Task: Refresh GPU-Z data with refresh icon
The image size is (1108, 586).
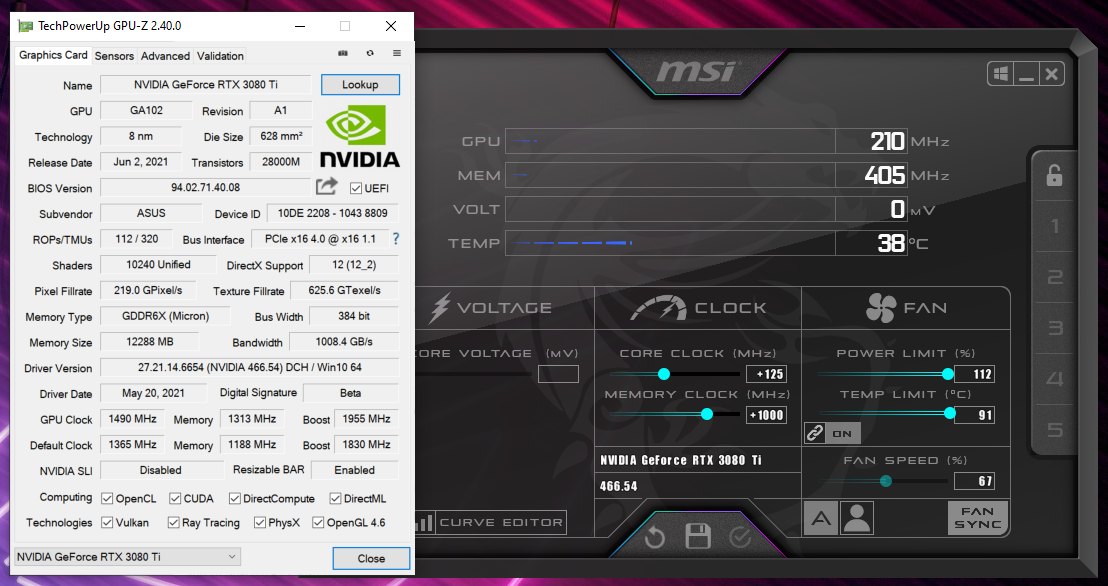Action: tap(370, 54)
